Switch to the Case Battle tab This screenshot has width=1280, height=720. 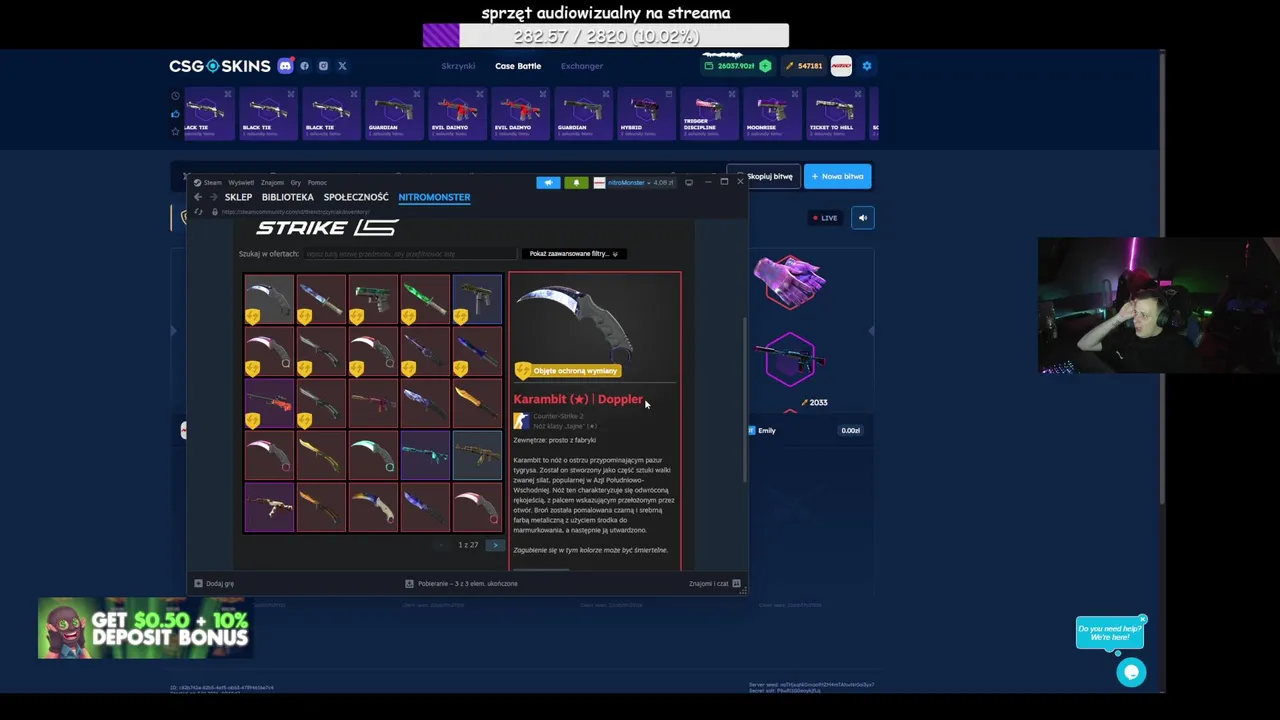click(x=518, y=66)
